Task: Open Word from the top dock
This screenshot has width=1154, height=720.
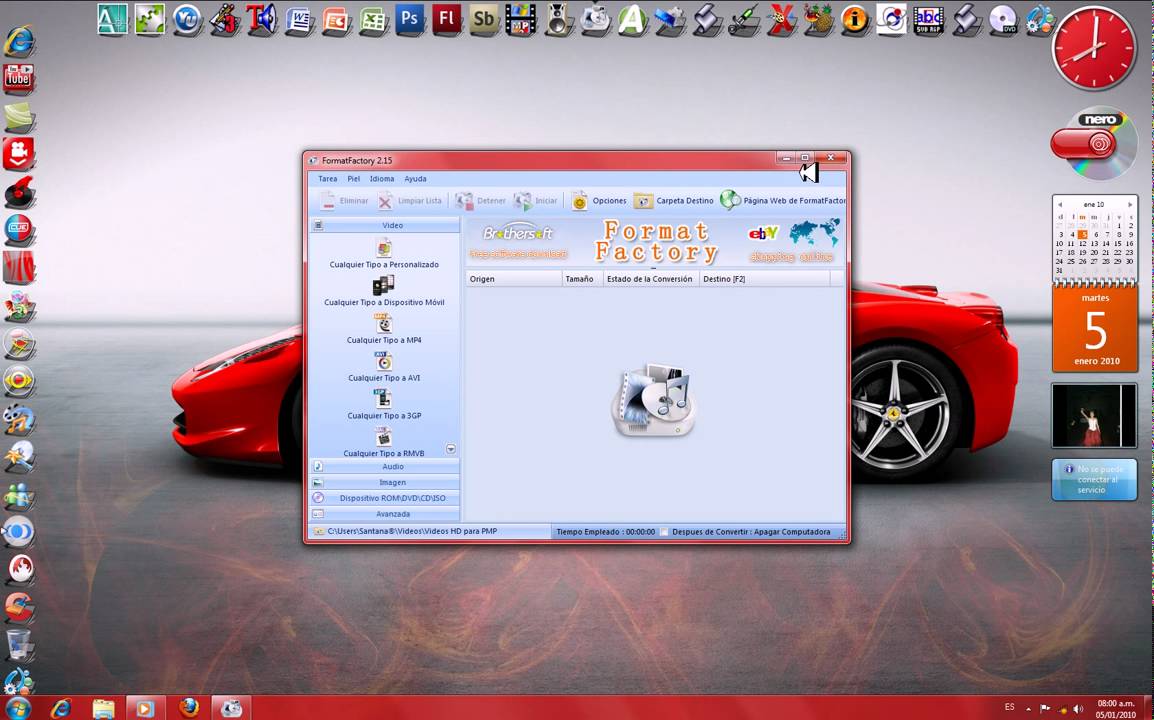Action: 299,20
